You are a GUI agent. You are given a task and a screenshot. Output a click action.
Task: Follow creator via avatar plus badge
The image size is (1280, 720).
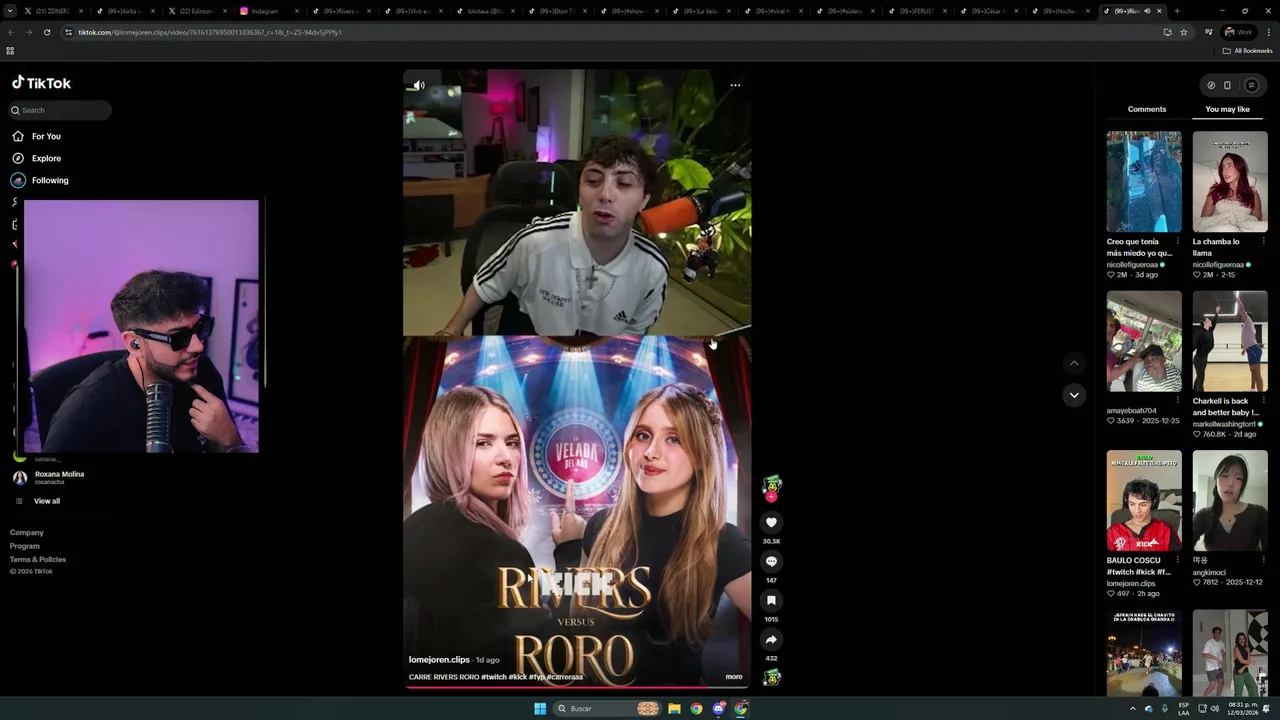tap(771, 496)
